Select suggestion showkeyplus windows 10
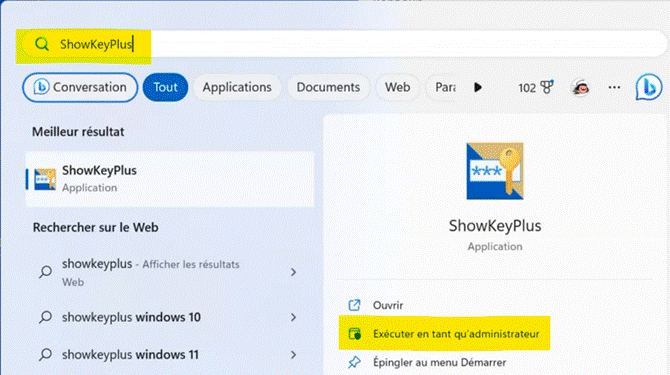Screen dimensions: 670x375 point(170,317)
